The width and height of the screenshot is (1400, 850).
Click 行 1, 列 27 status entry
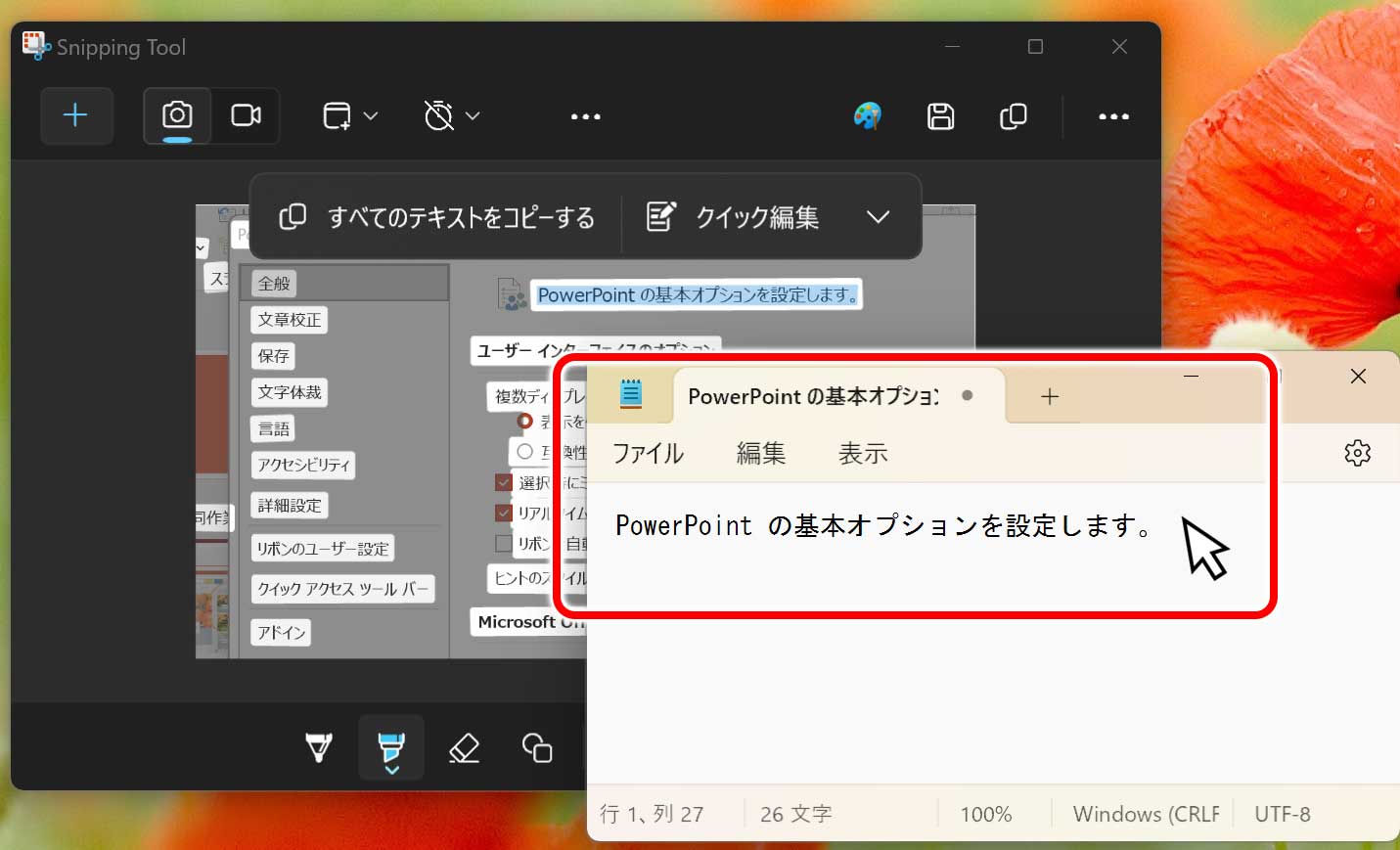point(652,814)
